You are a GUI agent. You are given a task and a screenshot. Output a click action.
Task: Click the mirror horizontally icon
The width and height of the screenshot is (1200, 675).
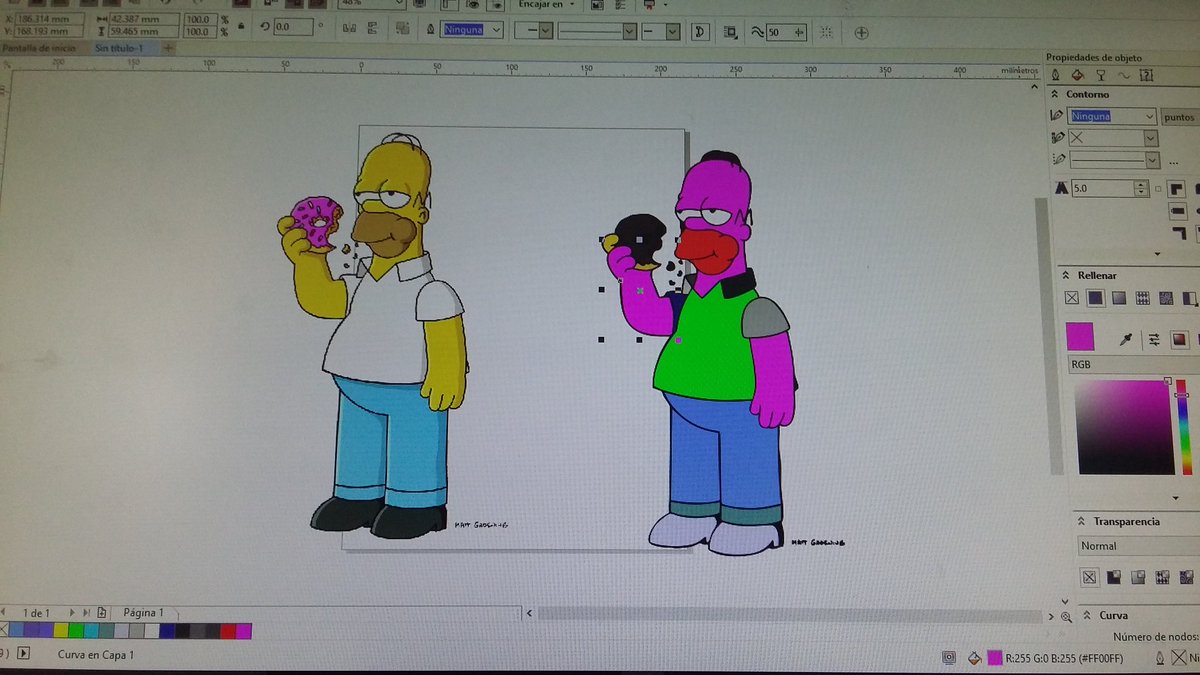347,30
